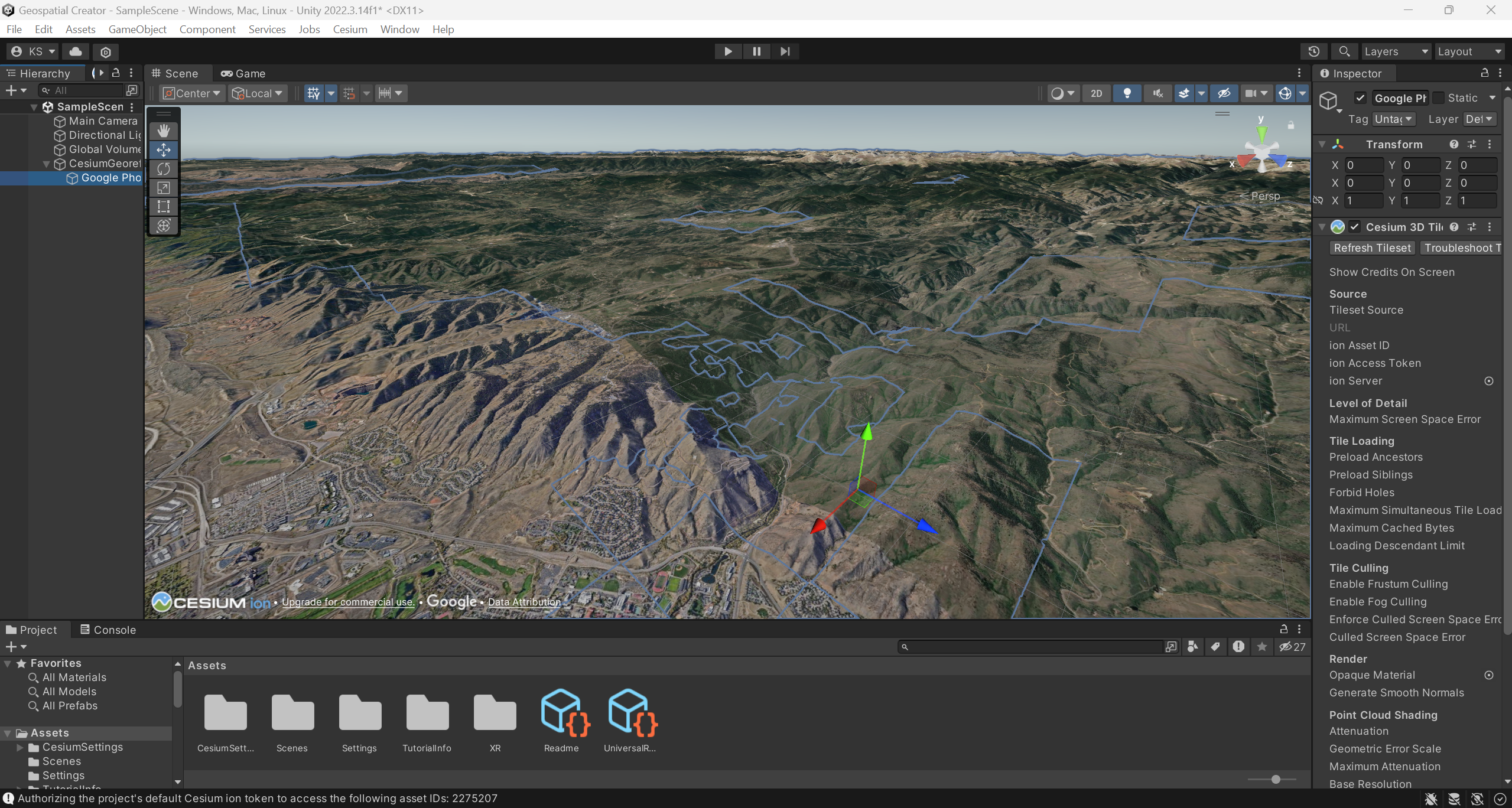1512x808 pixels.
Task: Toggle hidden objects visibility in scene
Action: click(x=1224, y=93)
